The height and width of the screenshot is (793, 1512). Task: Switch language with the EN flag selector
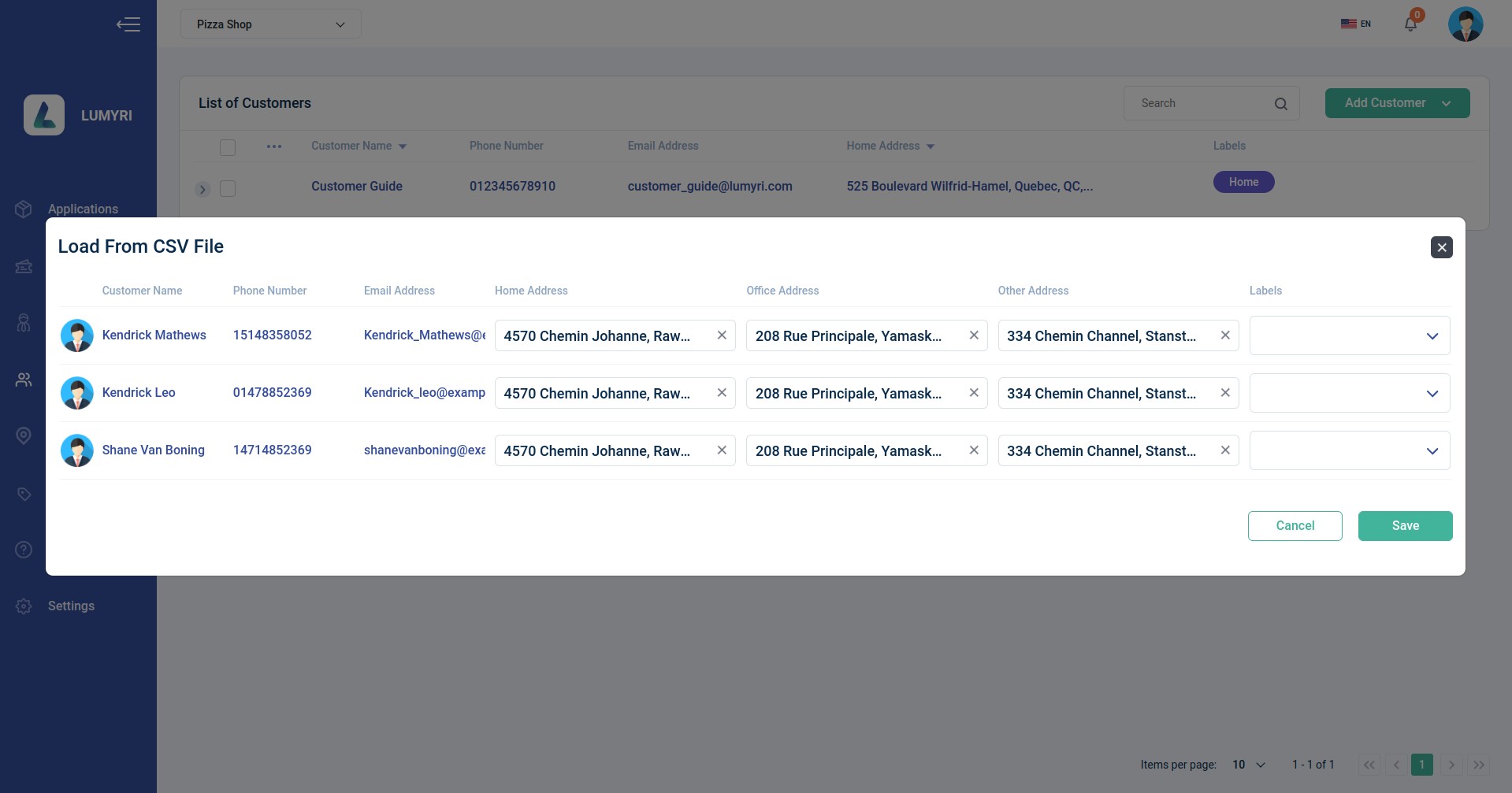[1356, 24]
